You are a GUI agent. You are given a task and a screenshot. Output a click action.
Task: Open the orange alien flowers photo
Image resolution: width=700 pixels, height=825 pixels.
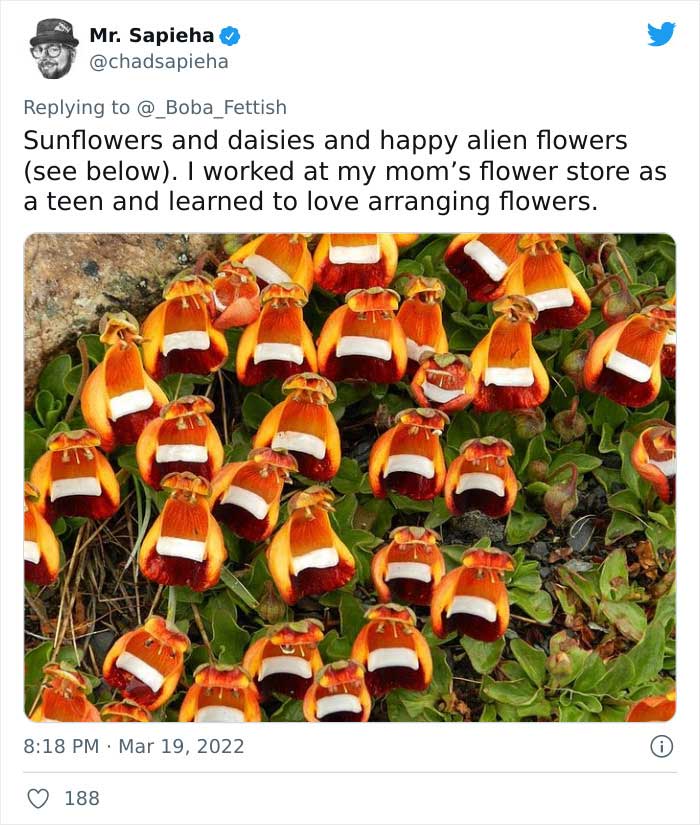tap(350, 477)
